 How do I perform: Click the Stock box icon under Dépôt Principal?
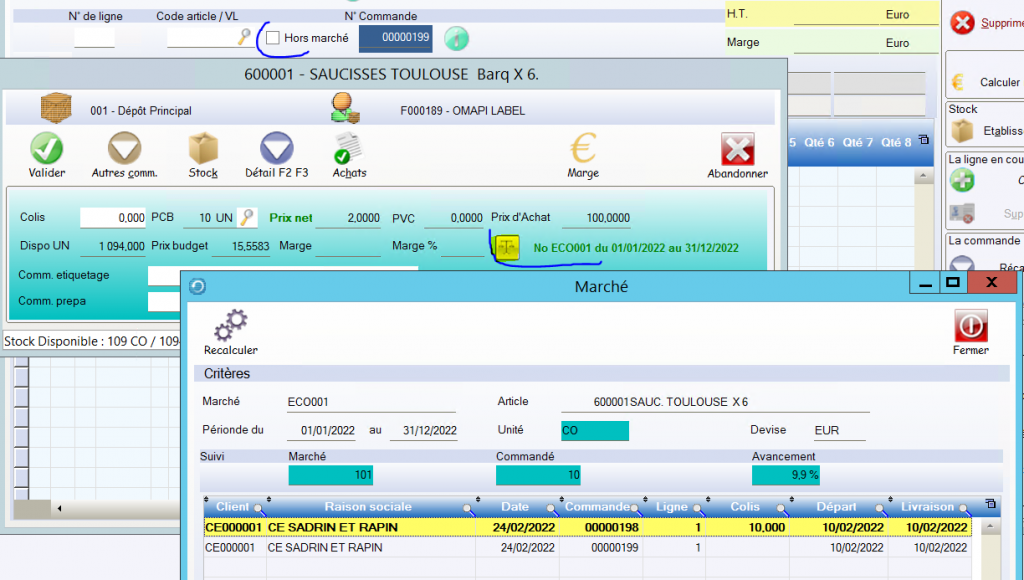(x=203, y=149)
